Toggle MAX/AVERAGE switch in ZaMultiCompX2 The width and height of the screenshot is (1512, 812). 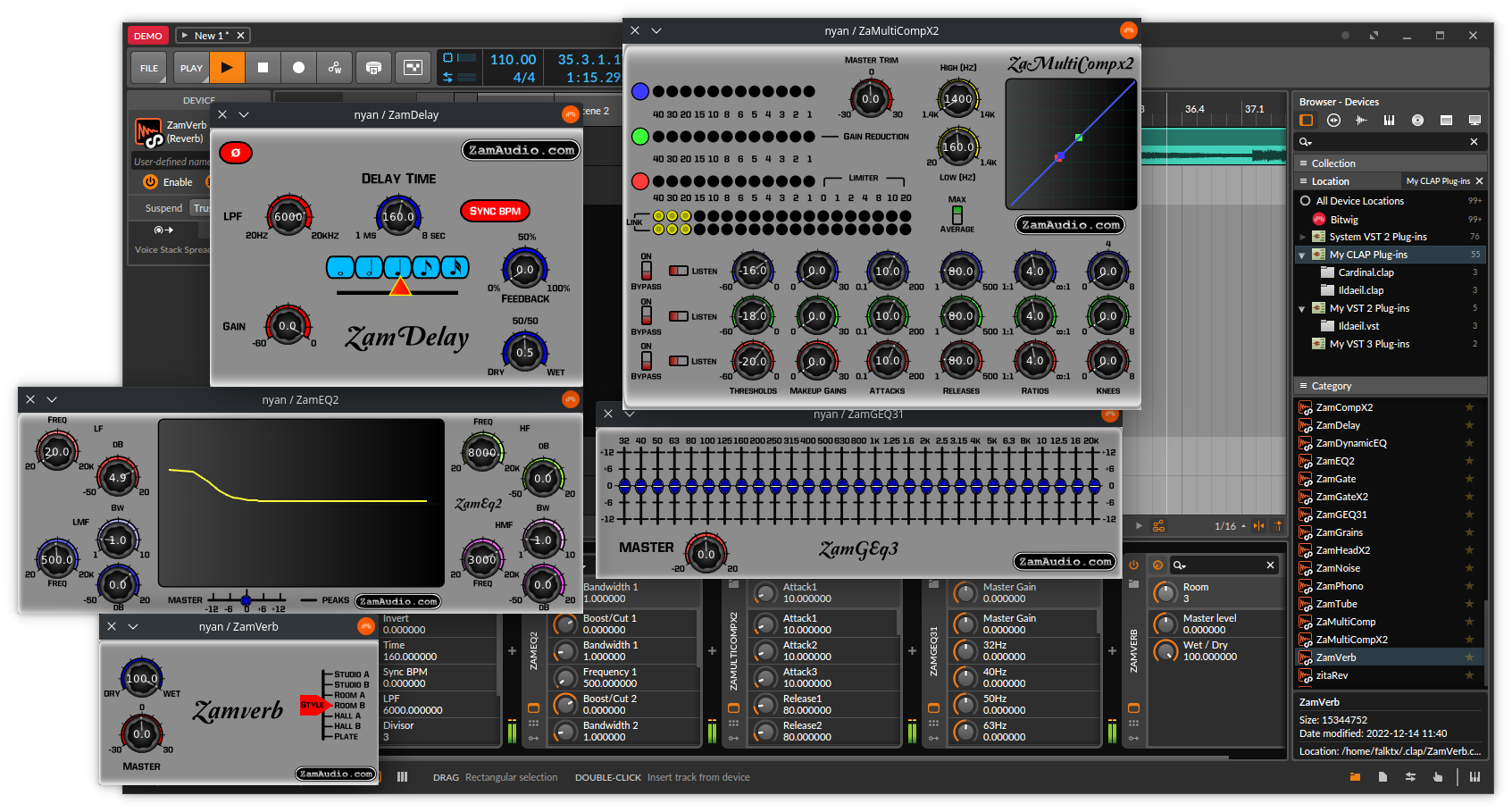(x=957, y=214)
